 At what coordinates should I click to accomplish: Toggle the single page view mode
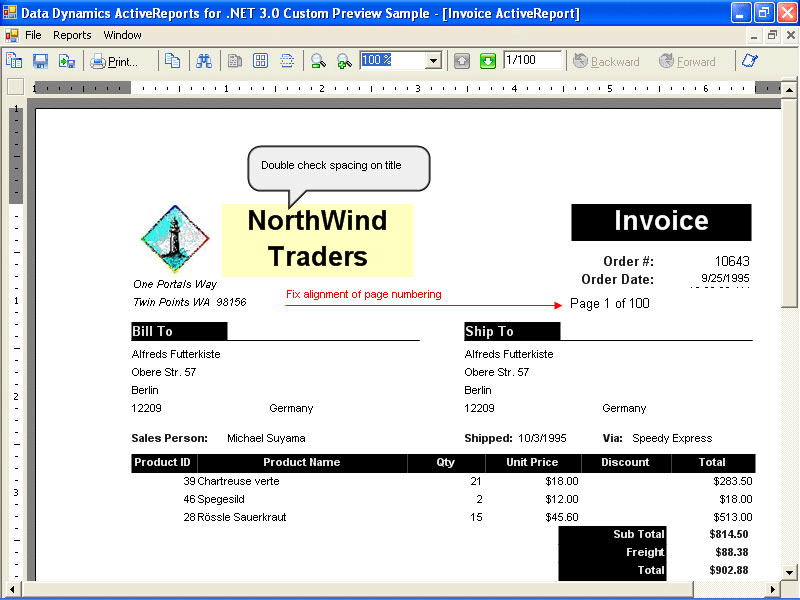[233, 61]
